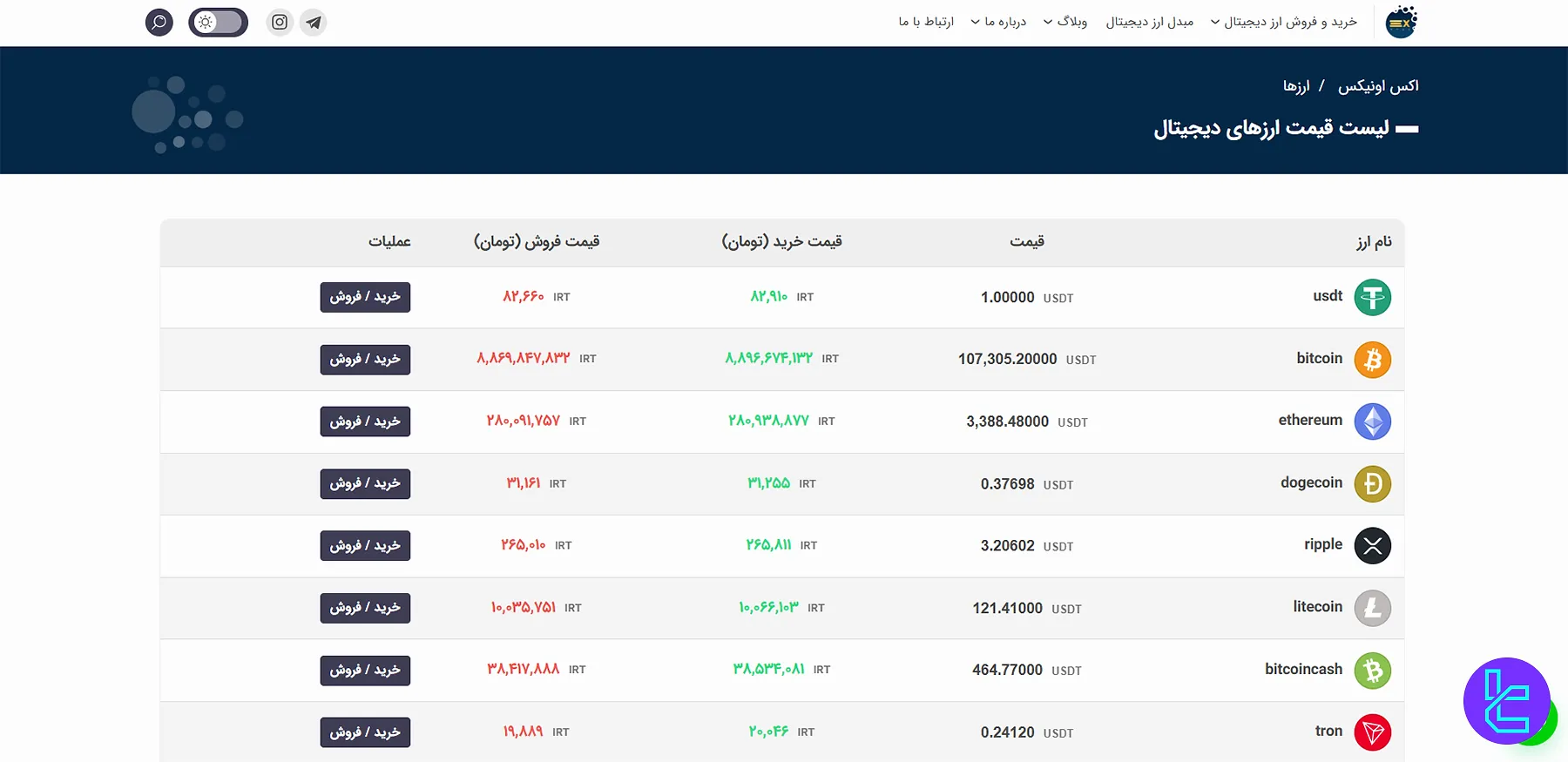Viewport: 1568px width, 762px height.
Task: Expand the وبلاگ dropdown menu
Action: (x=1065, y=22)
